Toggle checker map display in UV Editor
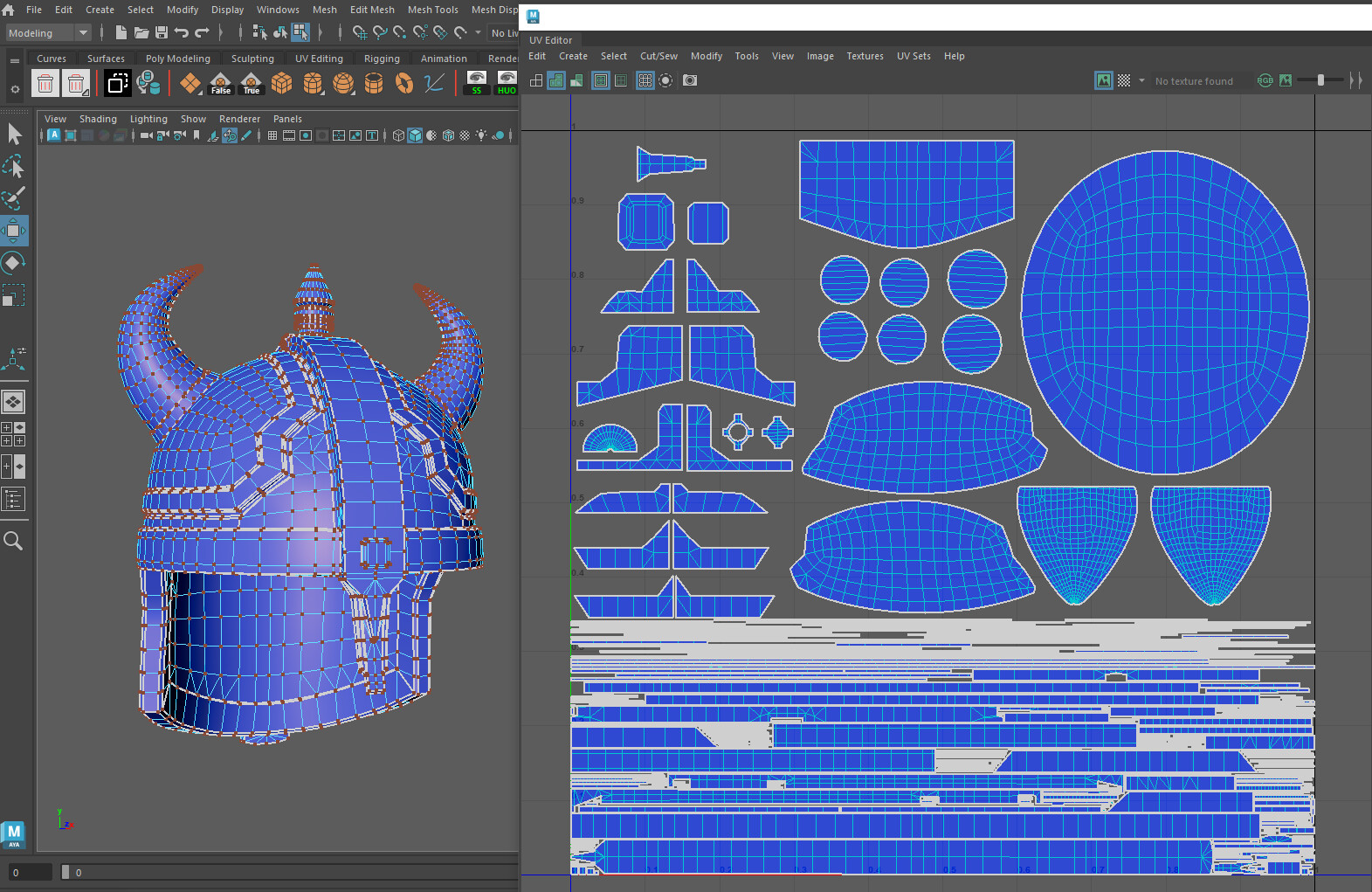1372x892 pixels. coord(1124,80)
